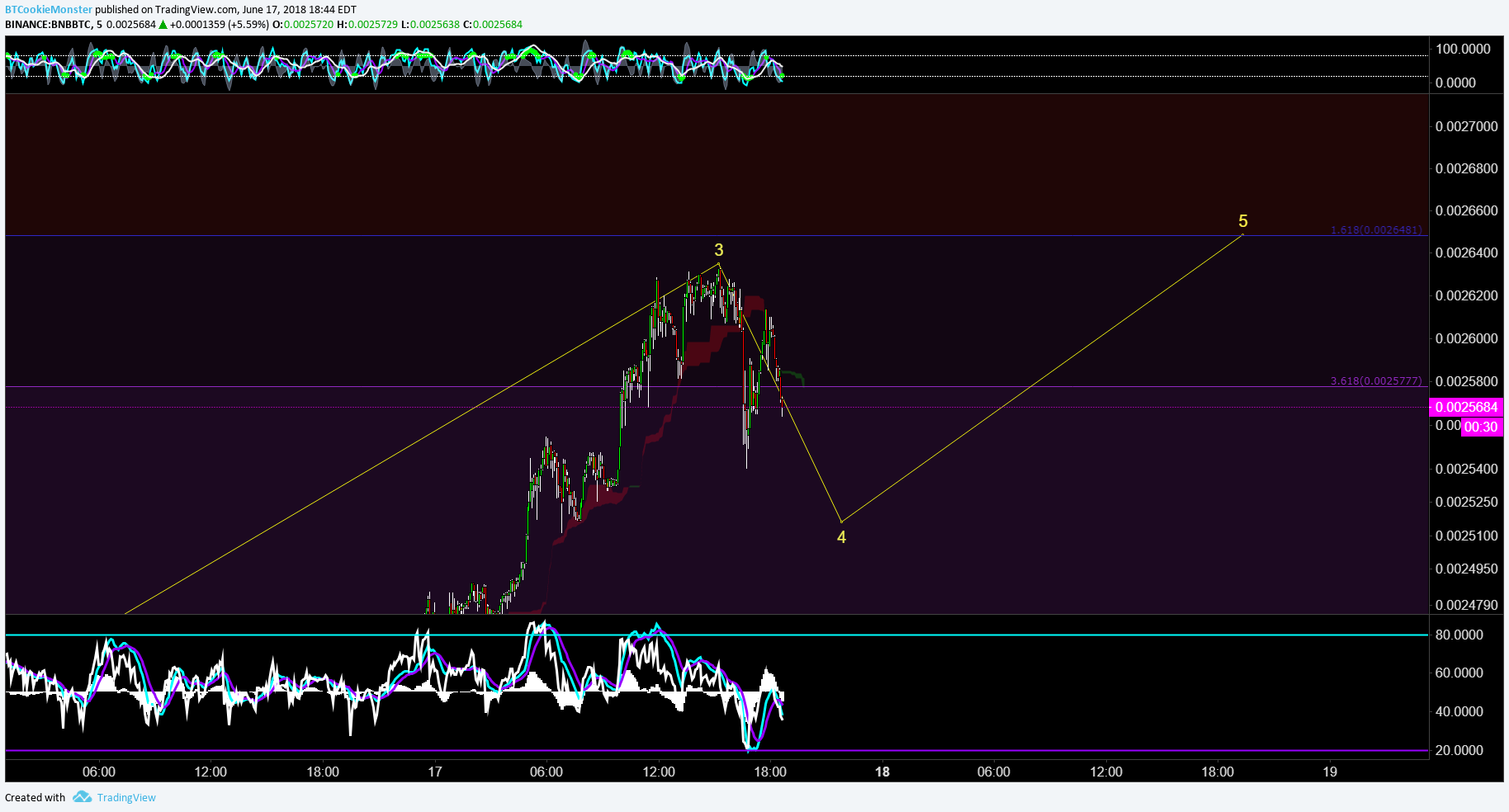Click the 0.0025400 price axis label
Viewport: 1509px width, 812px height.
click(x=1467, y=469)
